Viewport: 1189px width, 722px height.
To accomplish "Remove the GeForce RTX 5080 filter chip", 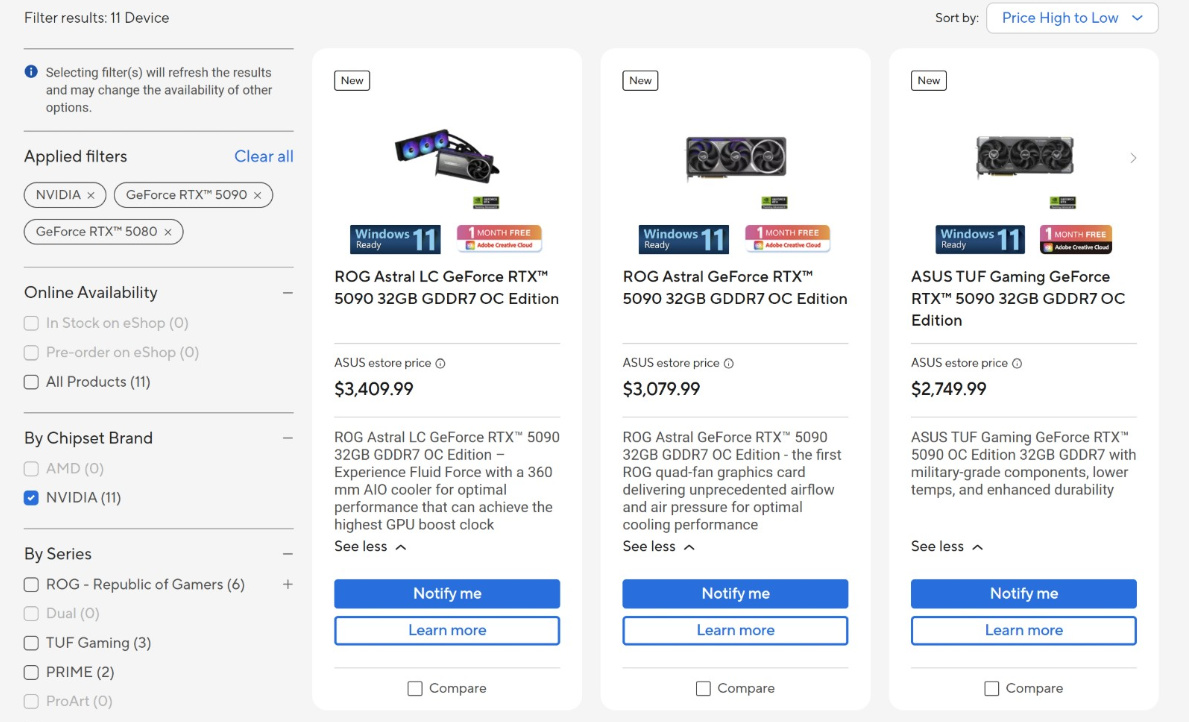I will pos(168,232).
